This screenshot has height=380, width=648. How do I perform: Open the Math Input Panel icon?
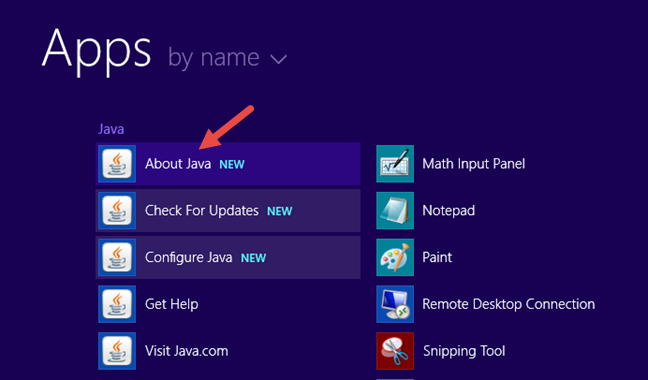point(395,164)
